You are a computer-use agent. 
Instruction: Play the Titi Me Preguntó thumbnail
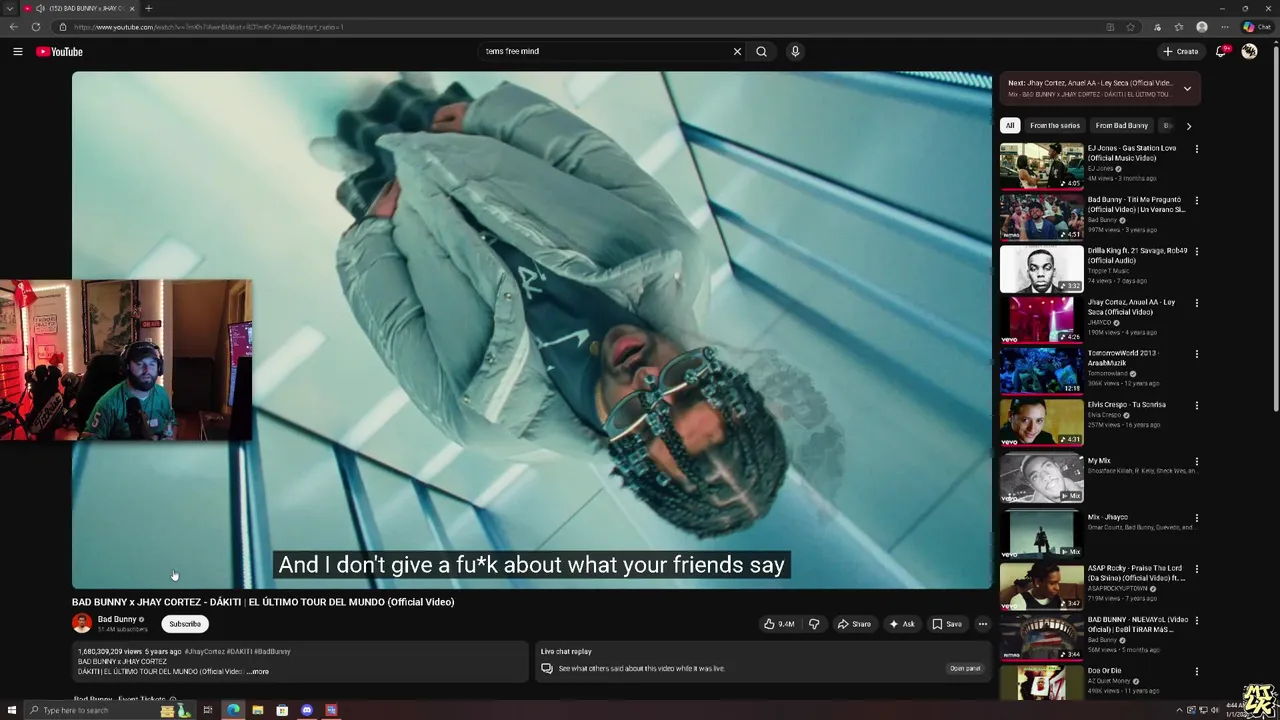tap(1041, 217)
